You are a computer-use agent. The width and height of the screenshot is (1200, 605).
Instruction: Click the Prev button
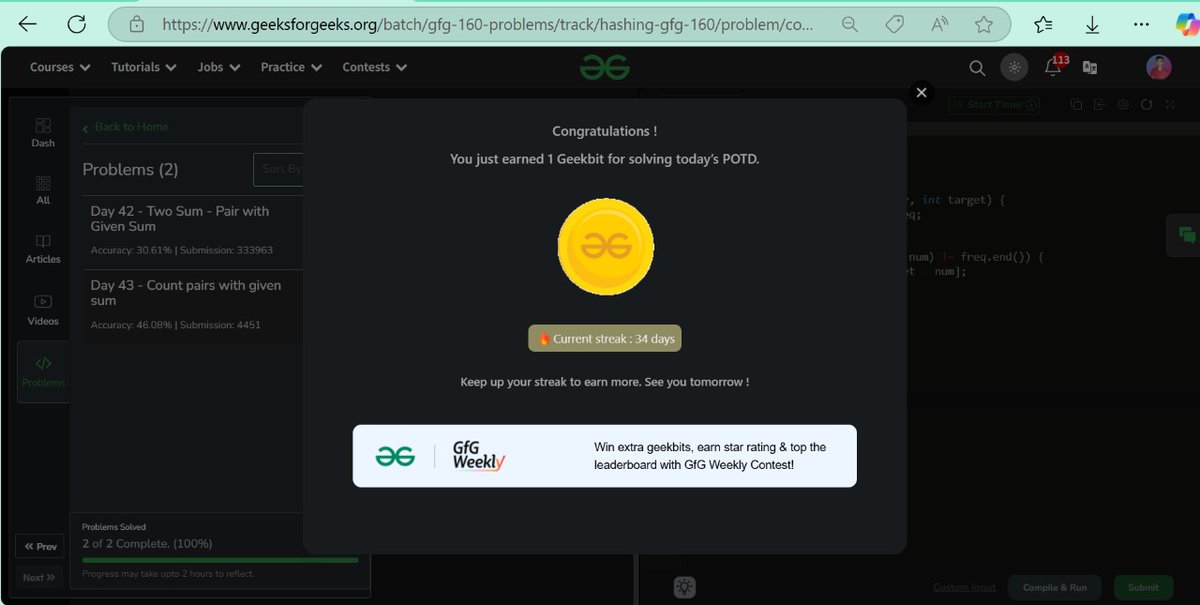tap(40, 546)
